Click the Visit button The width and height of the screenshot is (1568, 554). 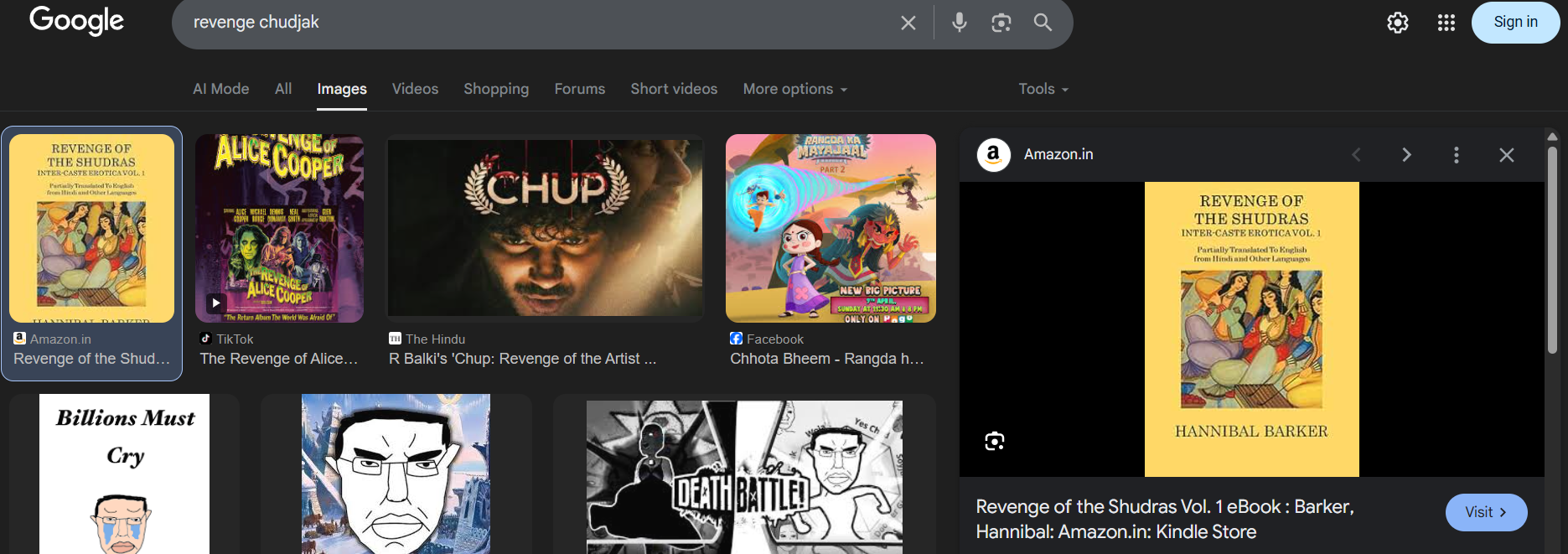point(1486,512)
